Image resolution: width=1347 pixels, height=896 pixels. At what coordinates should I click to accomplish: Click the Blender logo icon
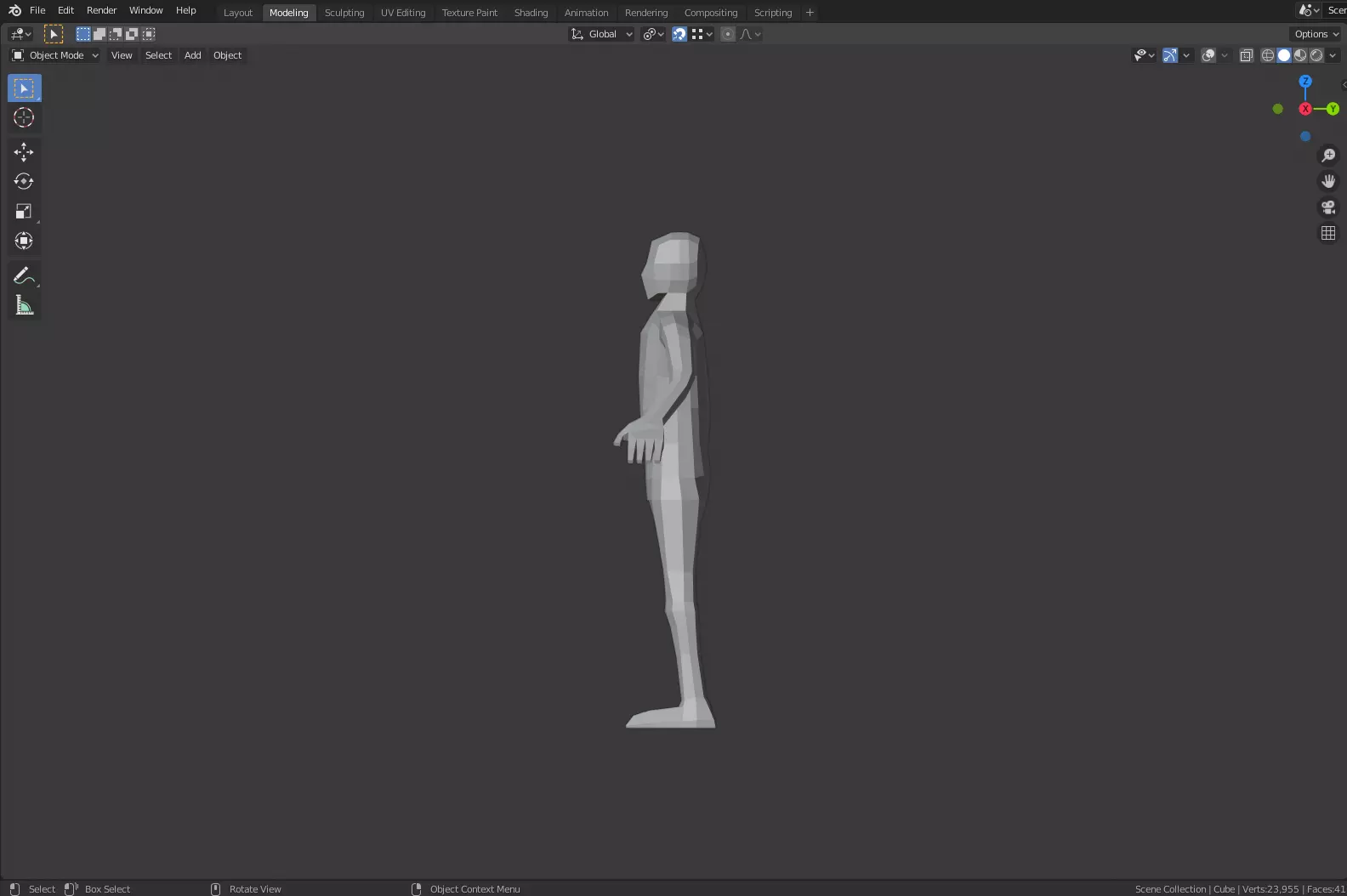point(14,10)
